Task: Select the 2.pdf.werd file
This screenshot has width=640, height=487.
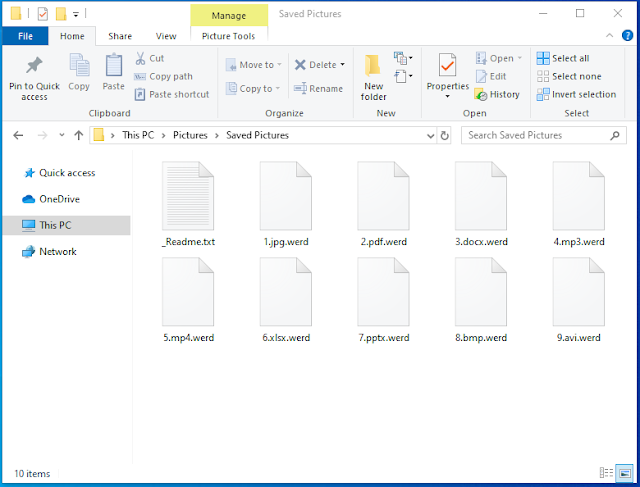Action: point(384,204)
